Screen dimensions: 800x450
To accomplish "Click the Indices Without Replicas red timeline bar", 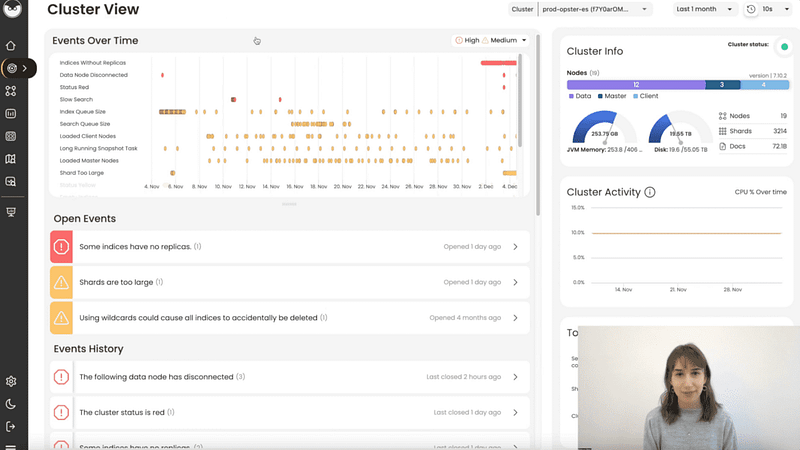I will pos(498,63).
